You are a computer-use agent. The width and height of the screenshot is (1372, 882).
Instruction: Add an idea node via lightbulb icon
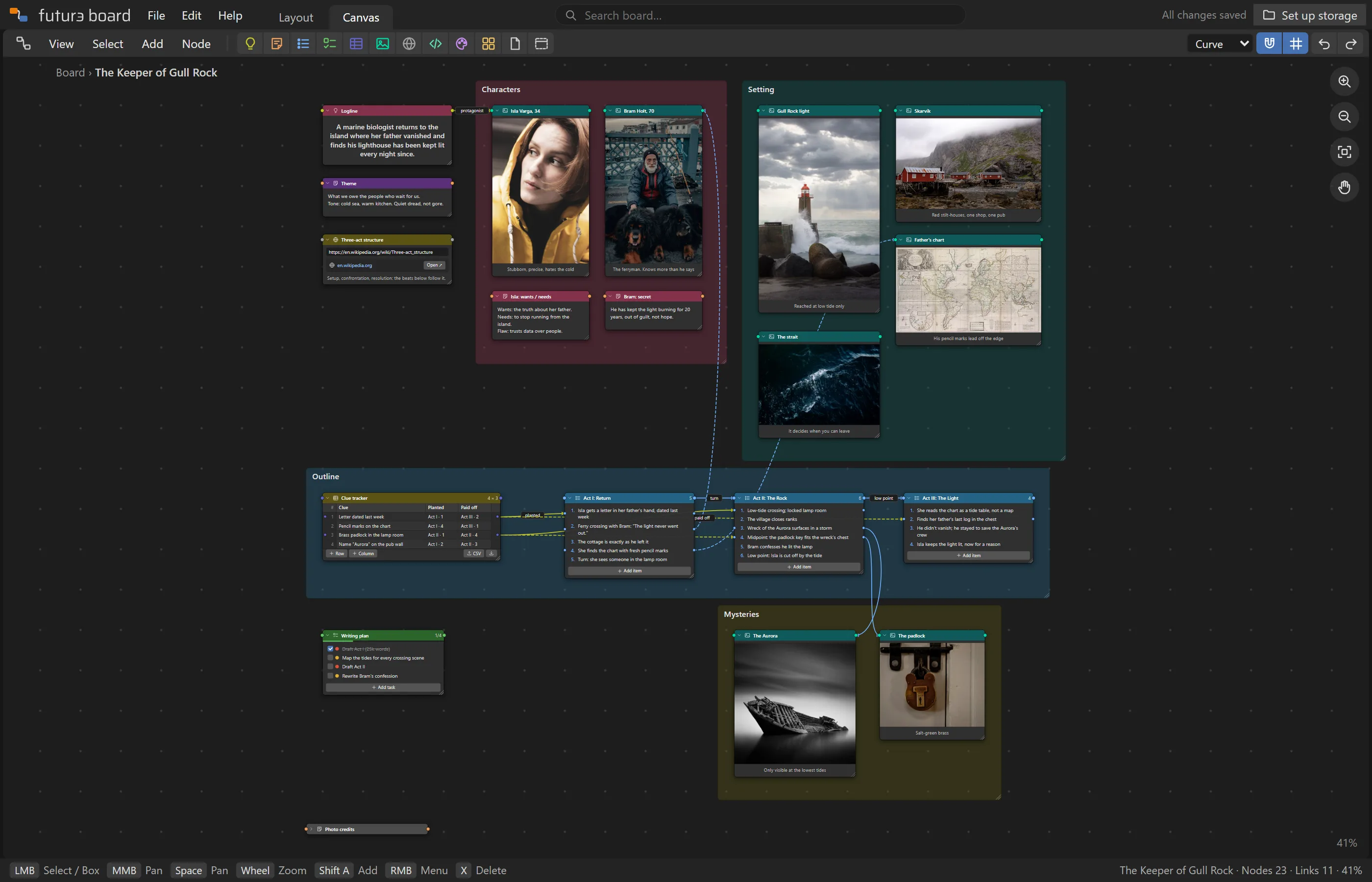pos(250,44)
